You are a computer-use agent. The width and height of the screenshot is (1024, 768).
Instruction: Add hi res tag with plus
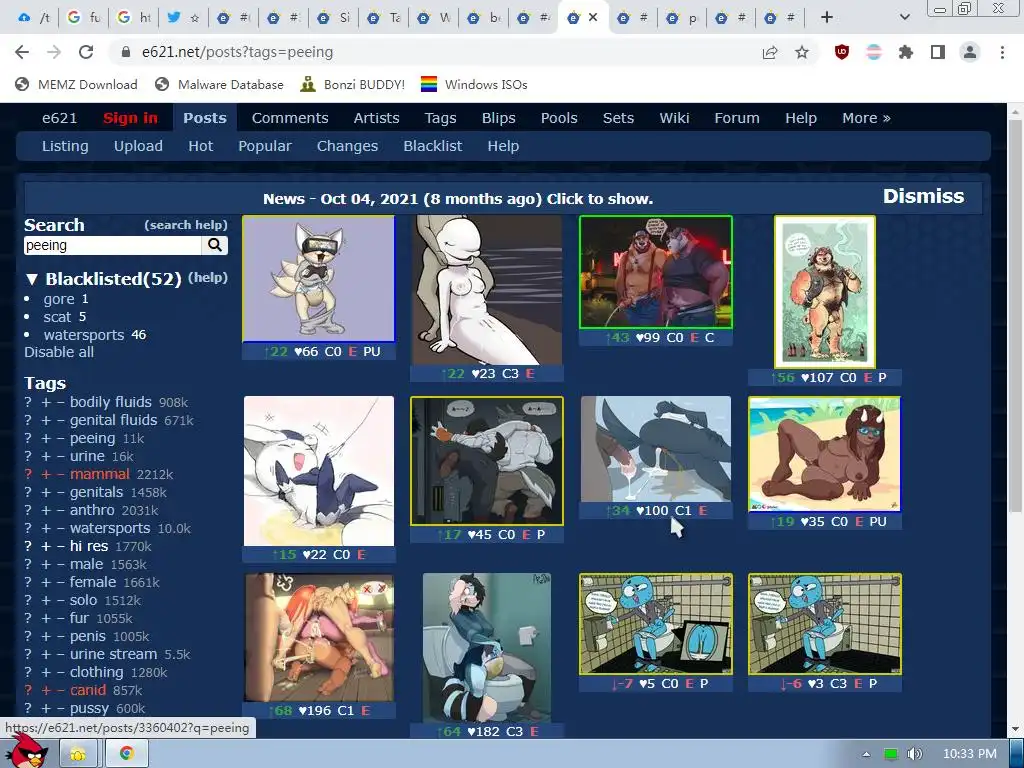46,547
